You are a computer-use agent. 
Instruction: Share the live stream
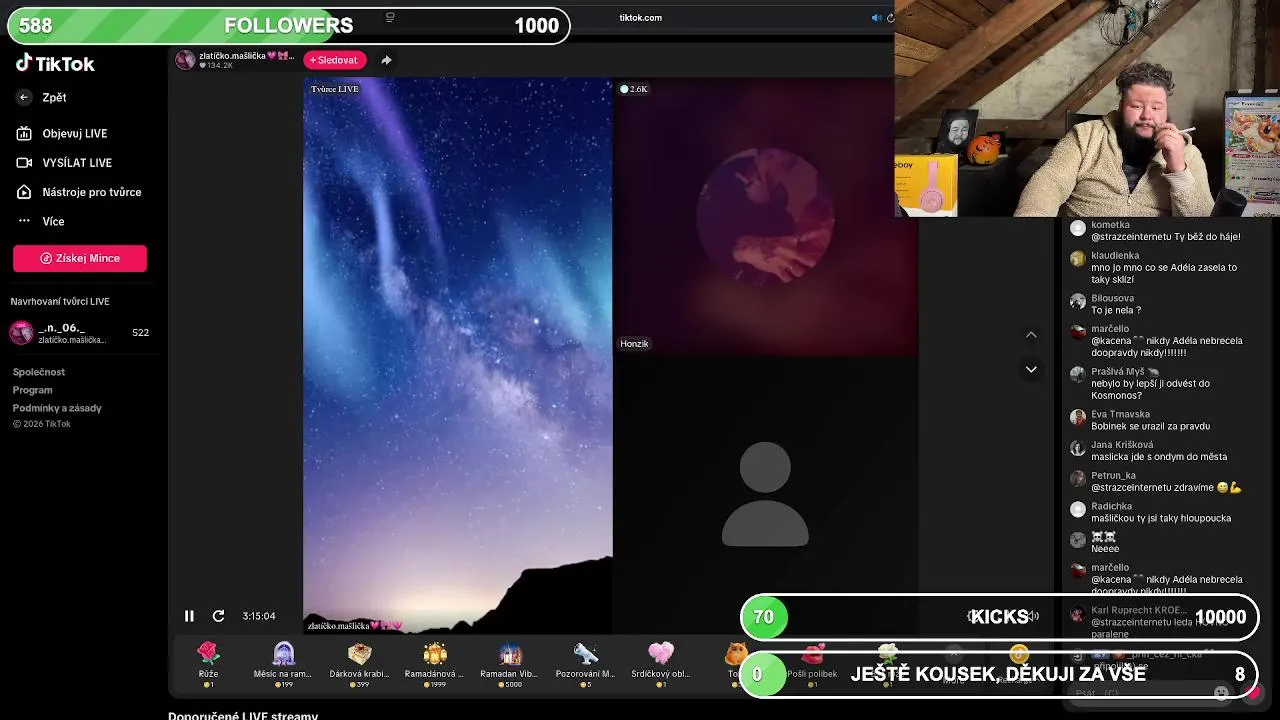(x=386, y=60)
